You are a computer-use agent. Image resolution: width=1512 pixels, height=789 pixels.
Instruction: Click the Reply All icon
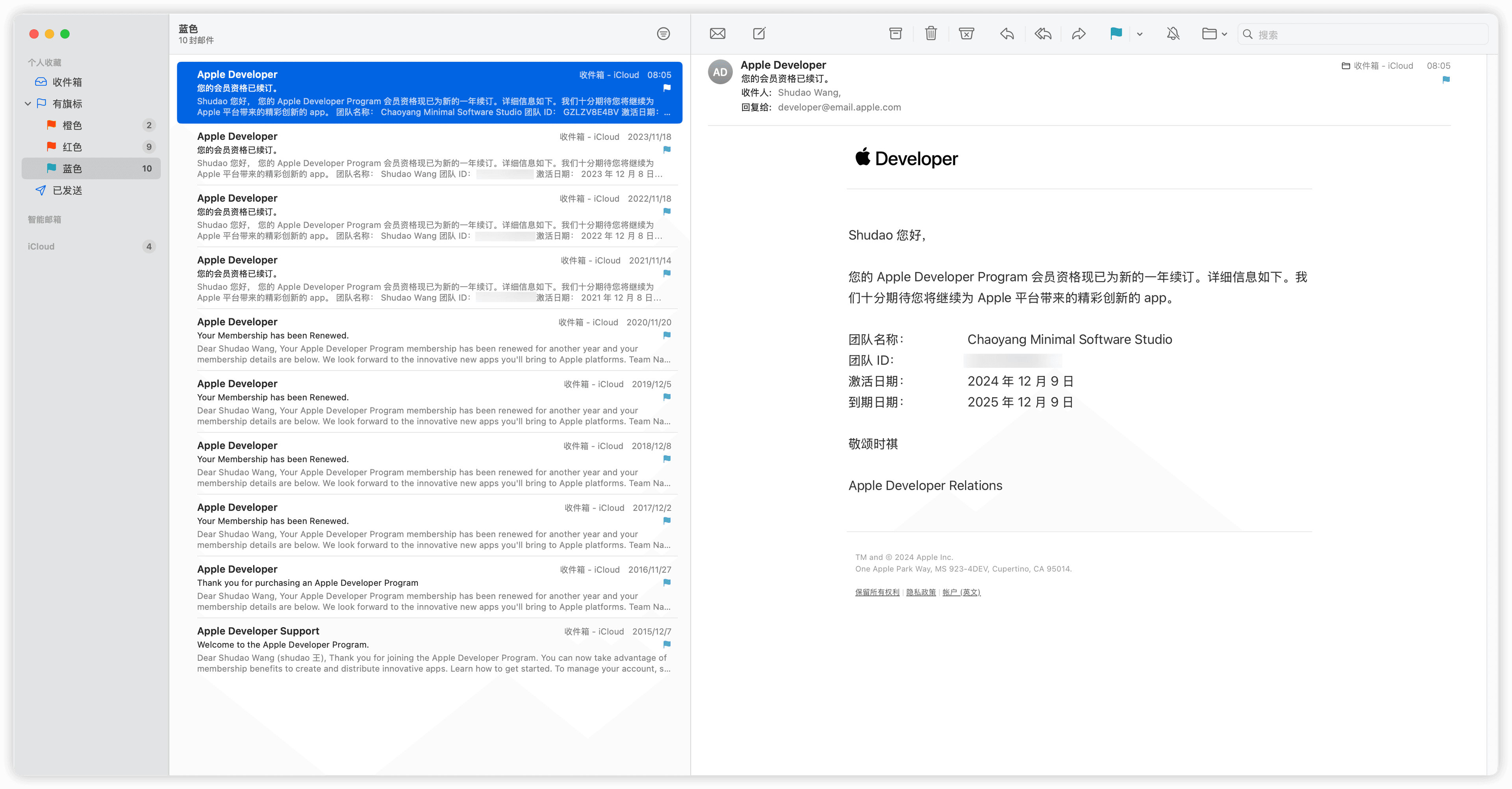pos(1043,33)
